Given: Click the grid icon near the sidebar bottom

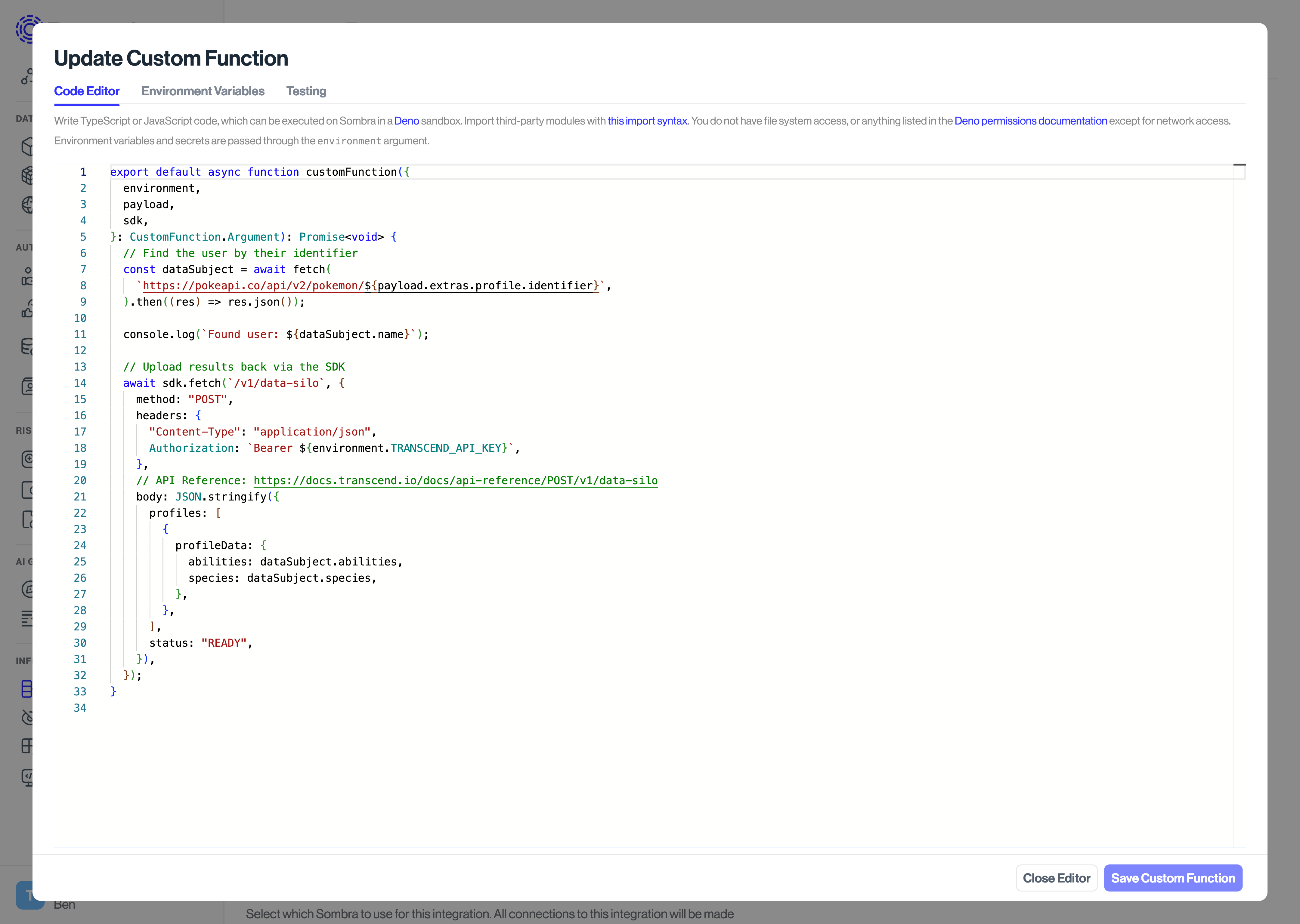Looking at the screenshot, I should [27, 746].
